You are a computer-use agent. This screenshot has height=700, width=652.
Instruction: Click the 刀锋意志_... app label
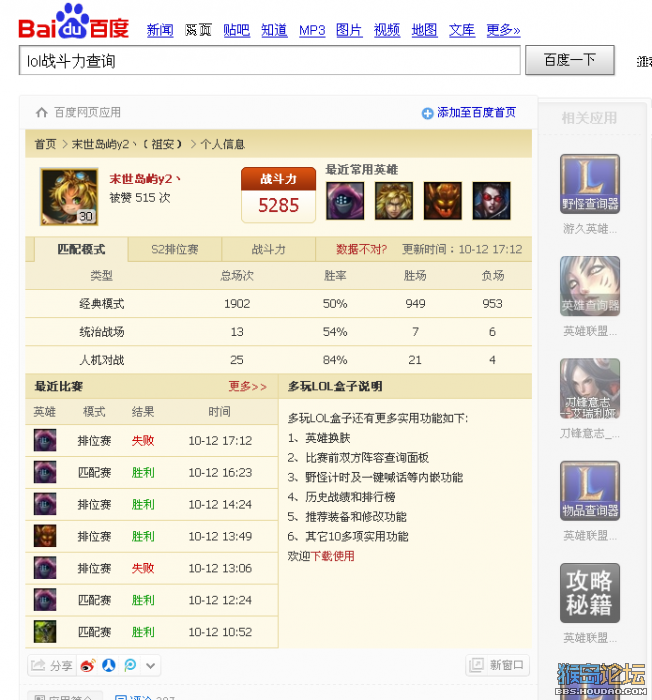(590, 433)
